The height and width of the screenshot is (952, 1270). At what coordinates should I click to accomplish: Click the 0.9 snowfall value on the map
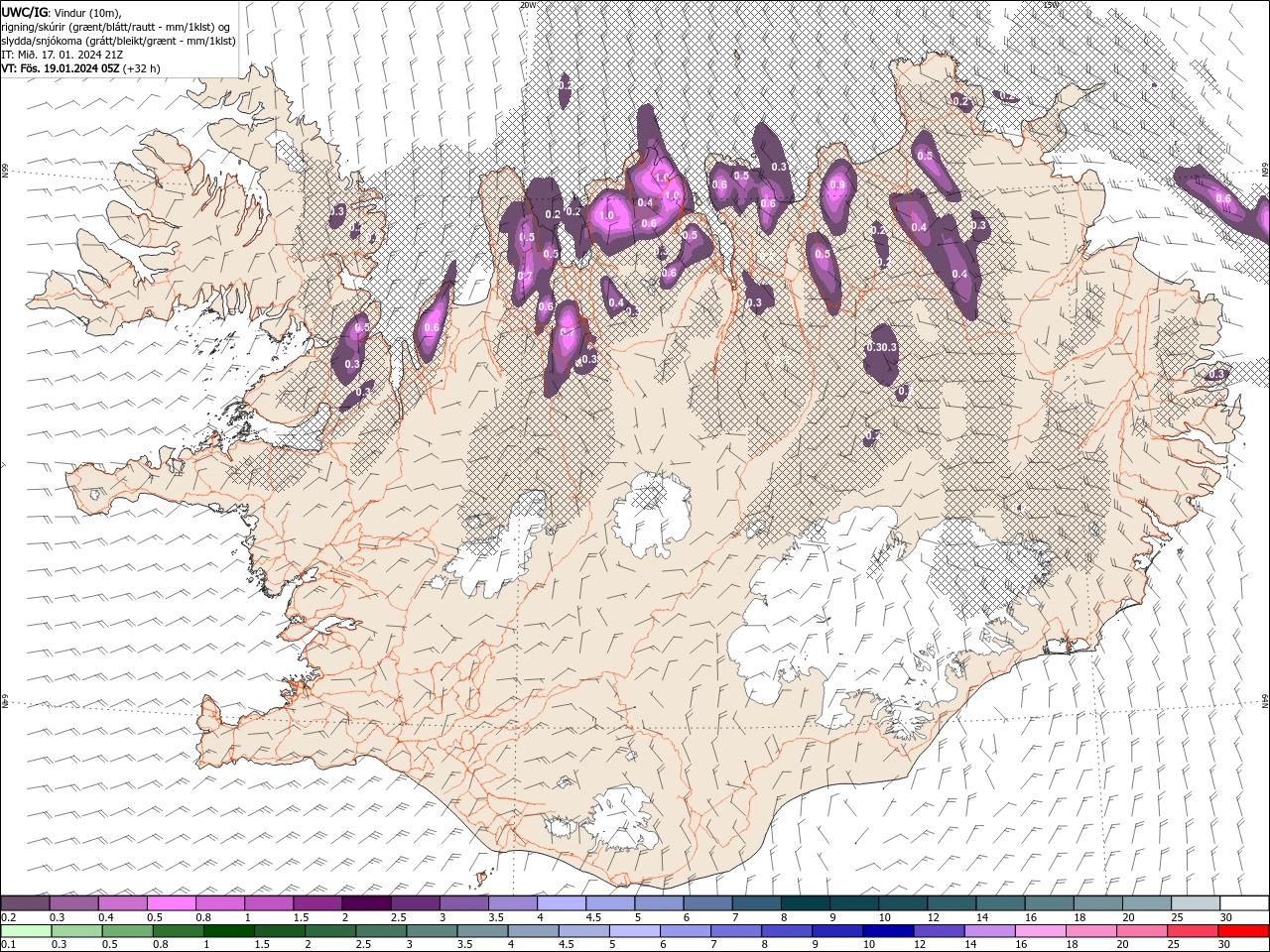click(836, 184)
